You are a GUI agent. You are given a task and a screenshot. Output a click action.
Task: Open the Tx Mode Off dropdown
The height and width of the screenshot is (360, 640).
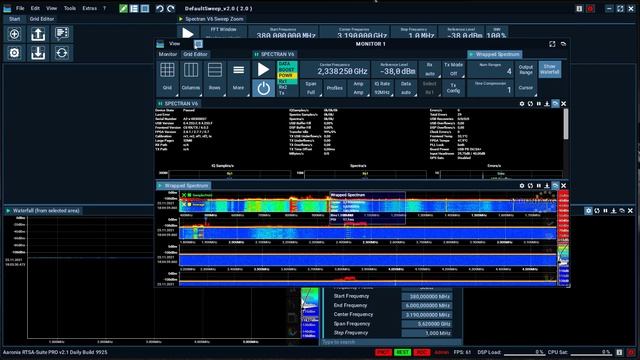click(x=453, y=69)
